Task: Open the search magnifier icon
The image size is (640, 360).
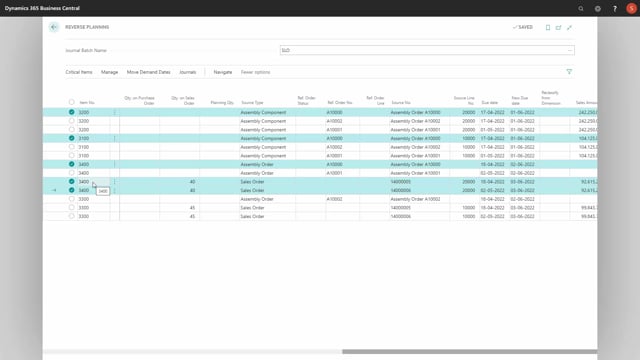Action: pos(581,9)
